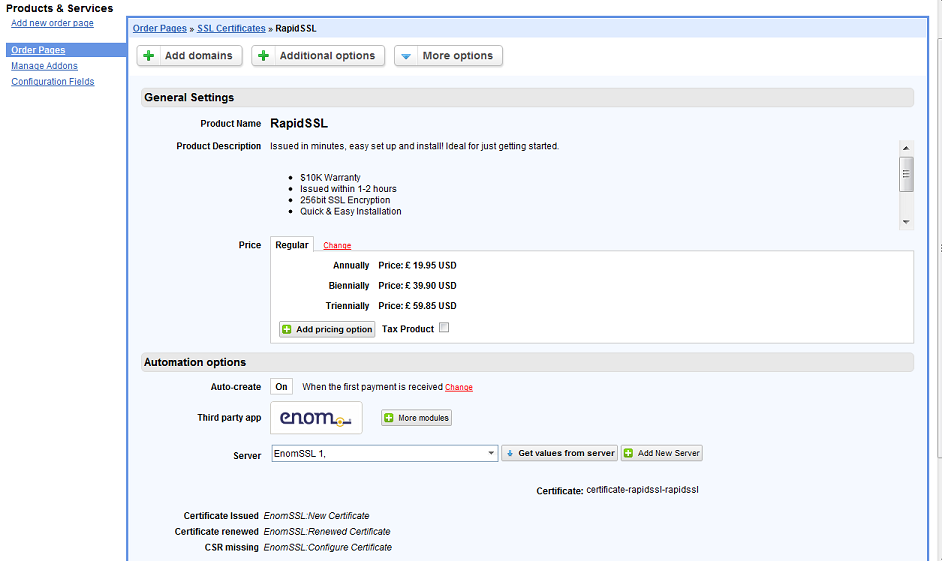
Task: Click EnomSSL:Renewed Certificate text
Action: (327, 532)
